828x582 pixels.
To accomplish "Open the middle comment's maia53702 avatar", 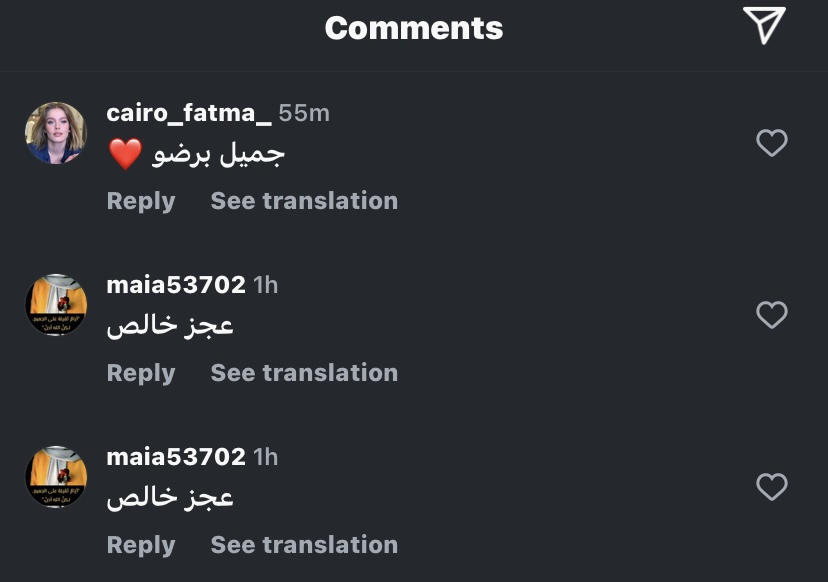I will pos(56,305).
